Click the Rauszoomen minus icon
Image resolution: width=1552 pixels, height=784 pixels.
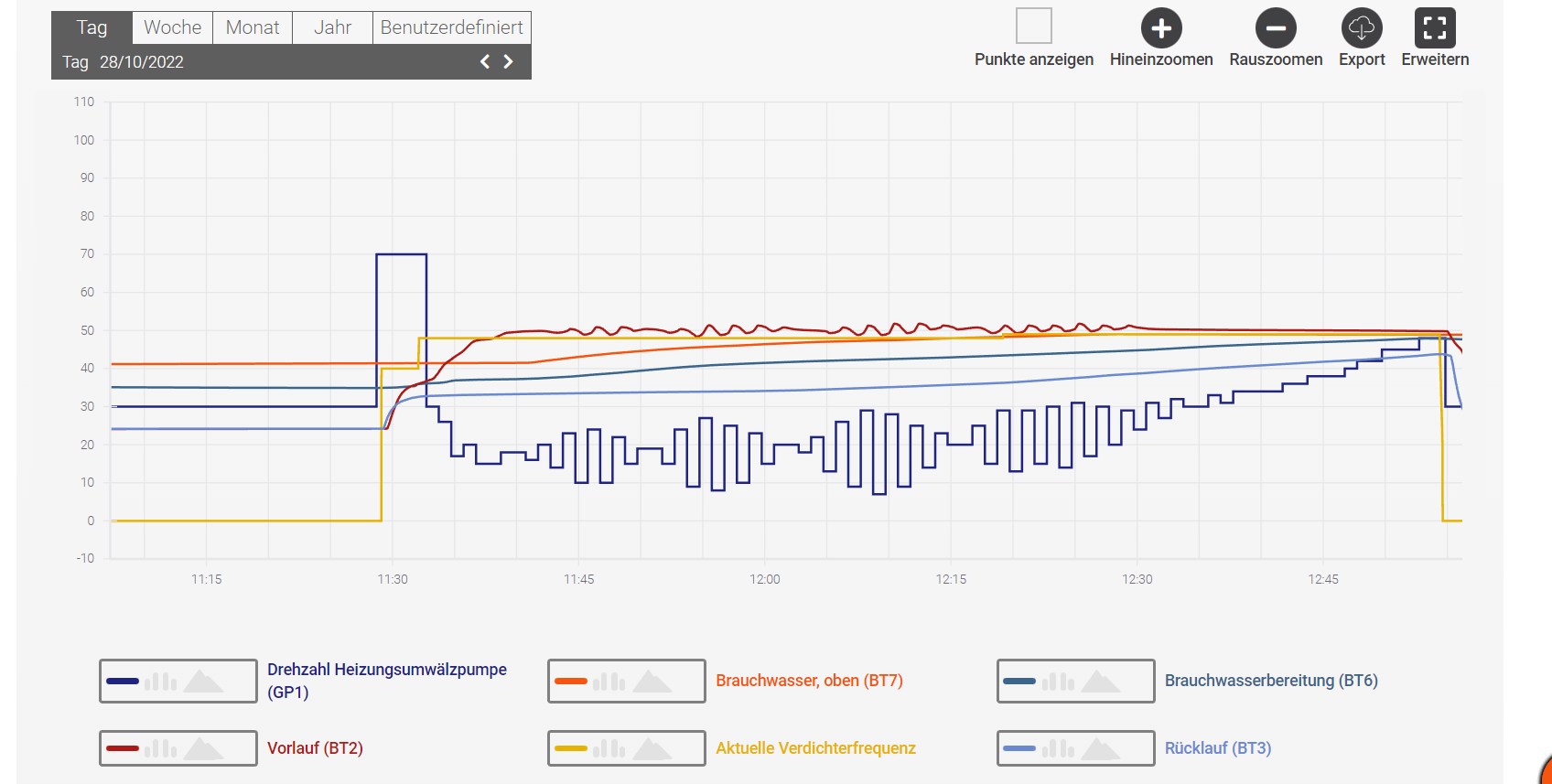(1276, 29)
